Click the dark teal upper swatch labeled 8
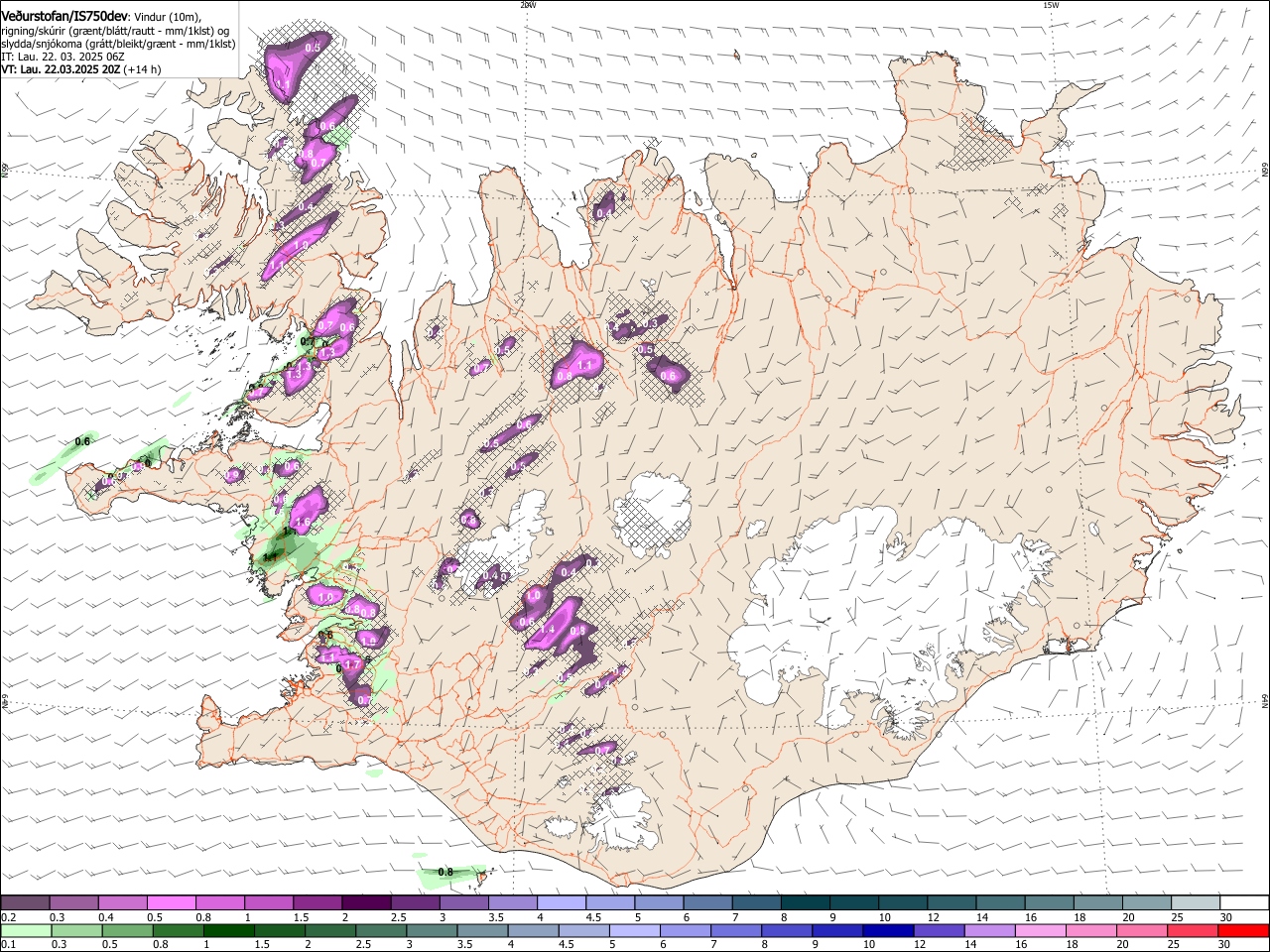This screenshot has height=952, width=1270. 804,903
